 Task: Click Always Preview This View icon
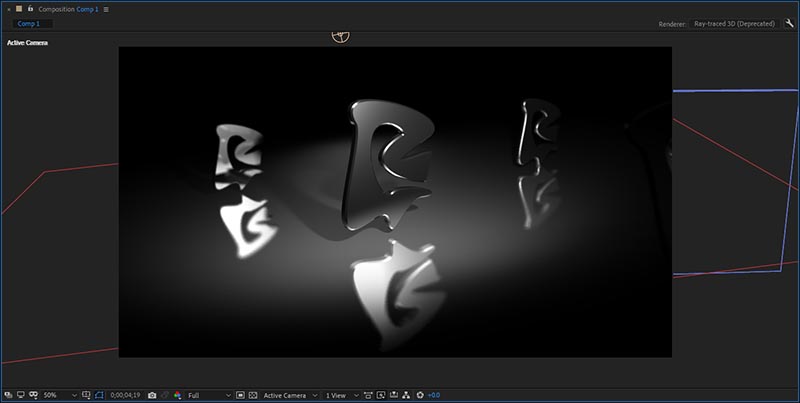tap(9, 395)
